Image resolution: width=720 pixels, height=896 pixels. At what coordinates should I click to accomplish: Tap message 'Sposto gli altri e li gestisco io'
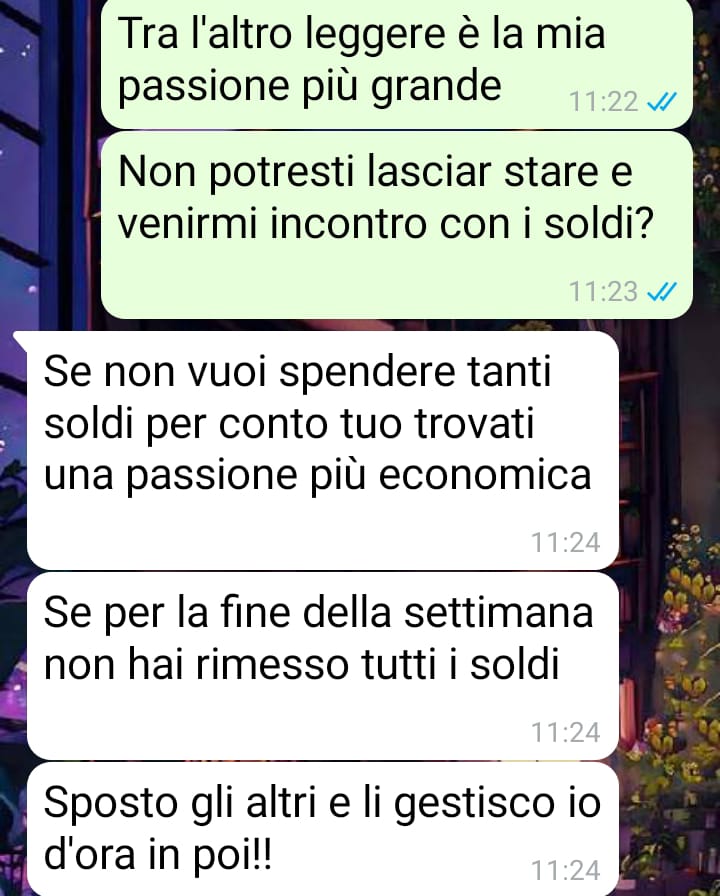(323, 829)
